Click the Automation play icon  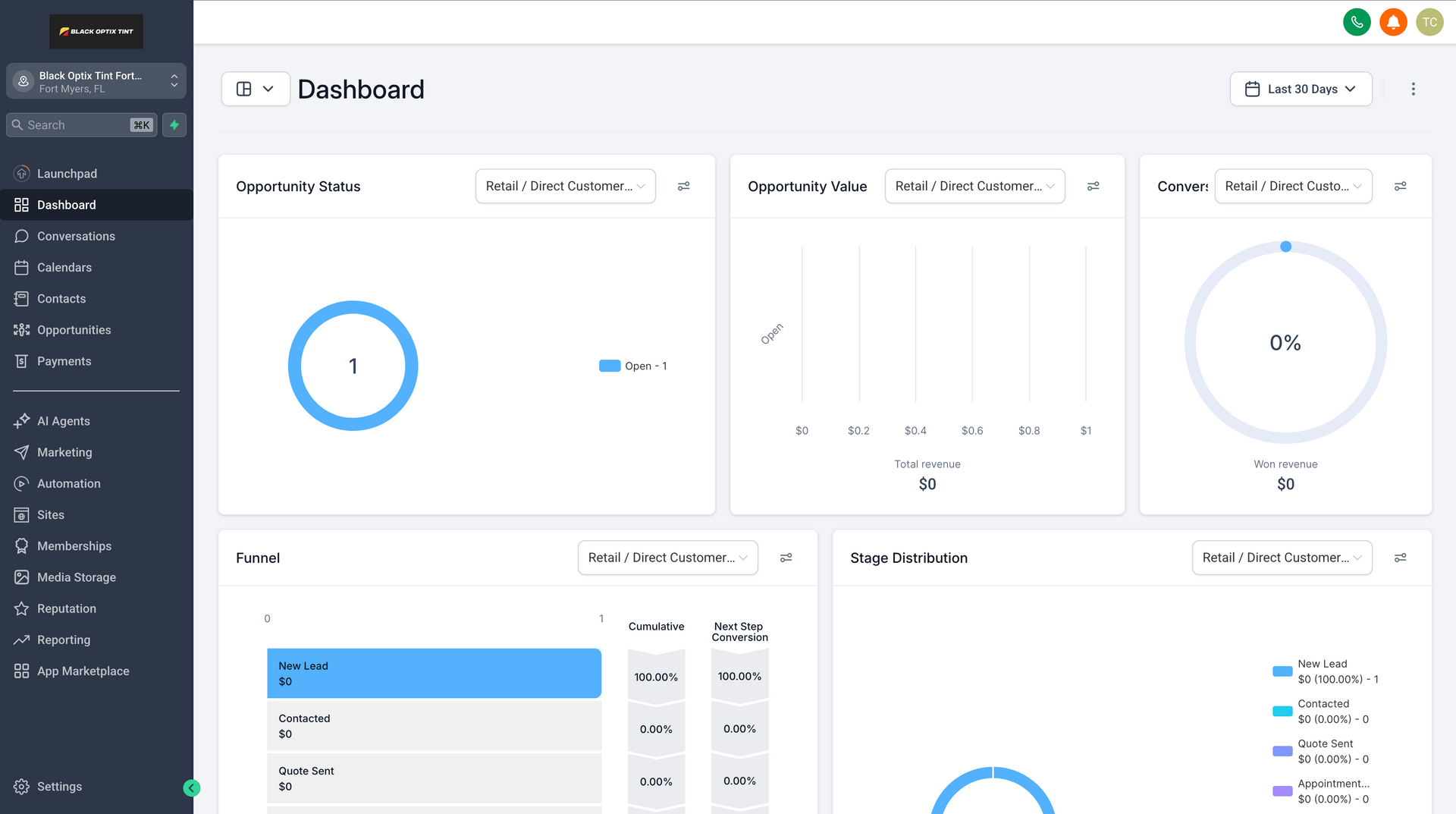(x=21, y=483)
